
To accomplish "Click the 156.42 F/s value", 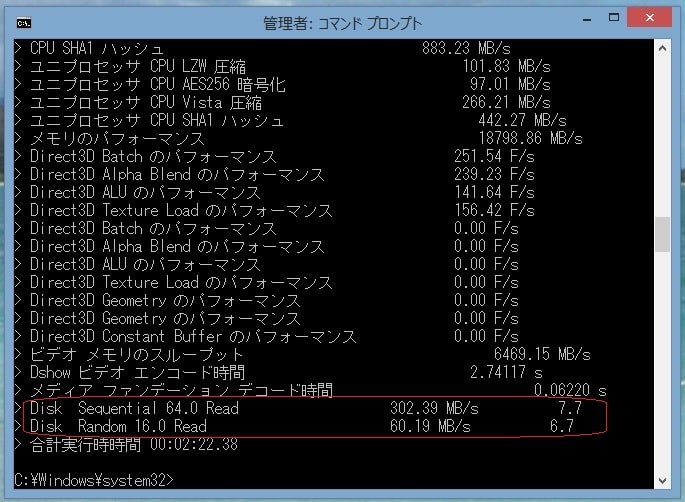I will click(494, 210).
